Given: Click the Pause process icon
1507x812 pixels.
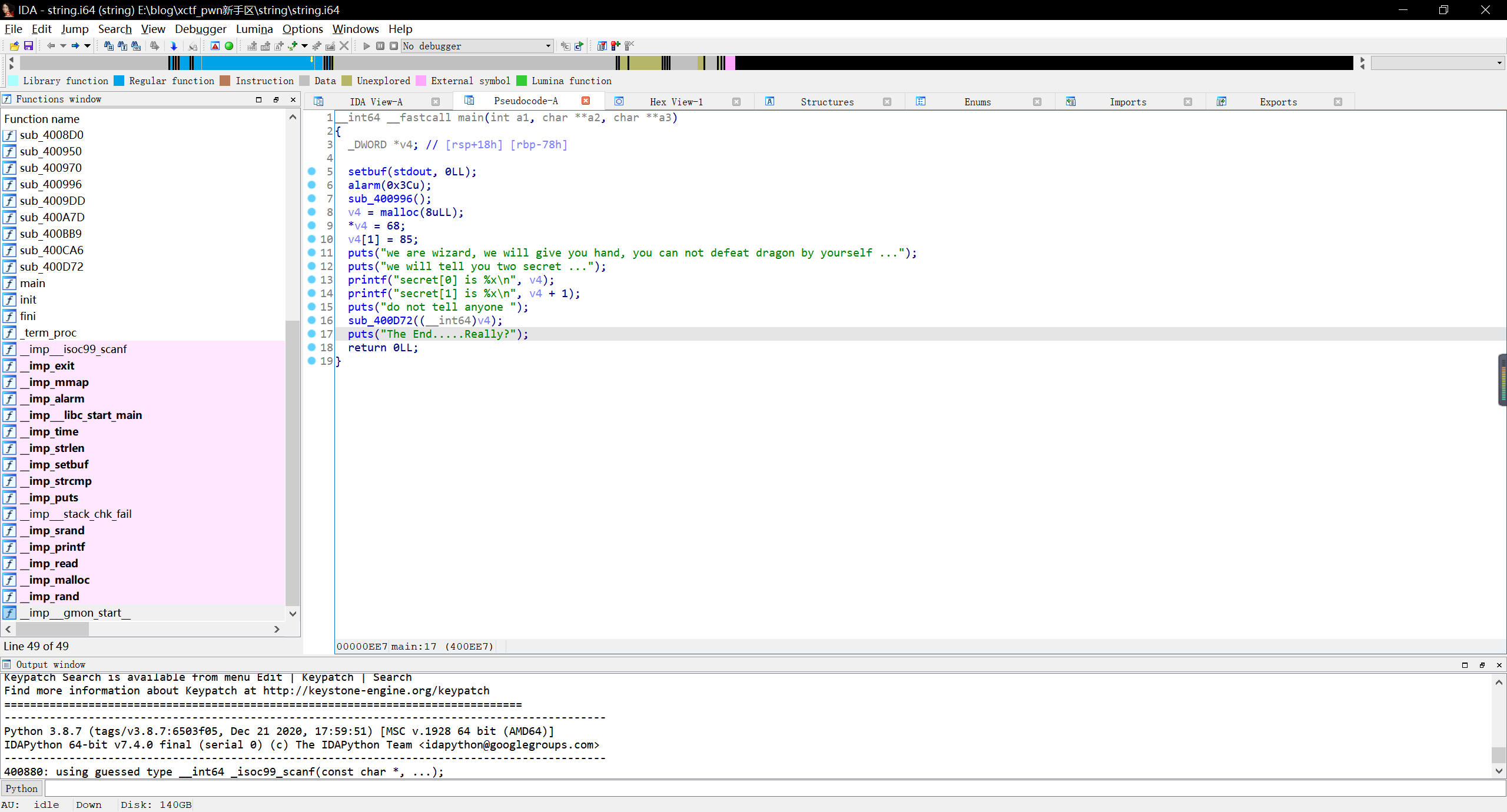Looking at the screenshot, I should (x=380, y=46).
